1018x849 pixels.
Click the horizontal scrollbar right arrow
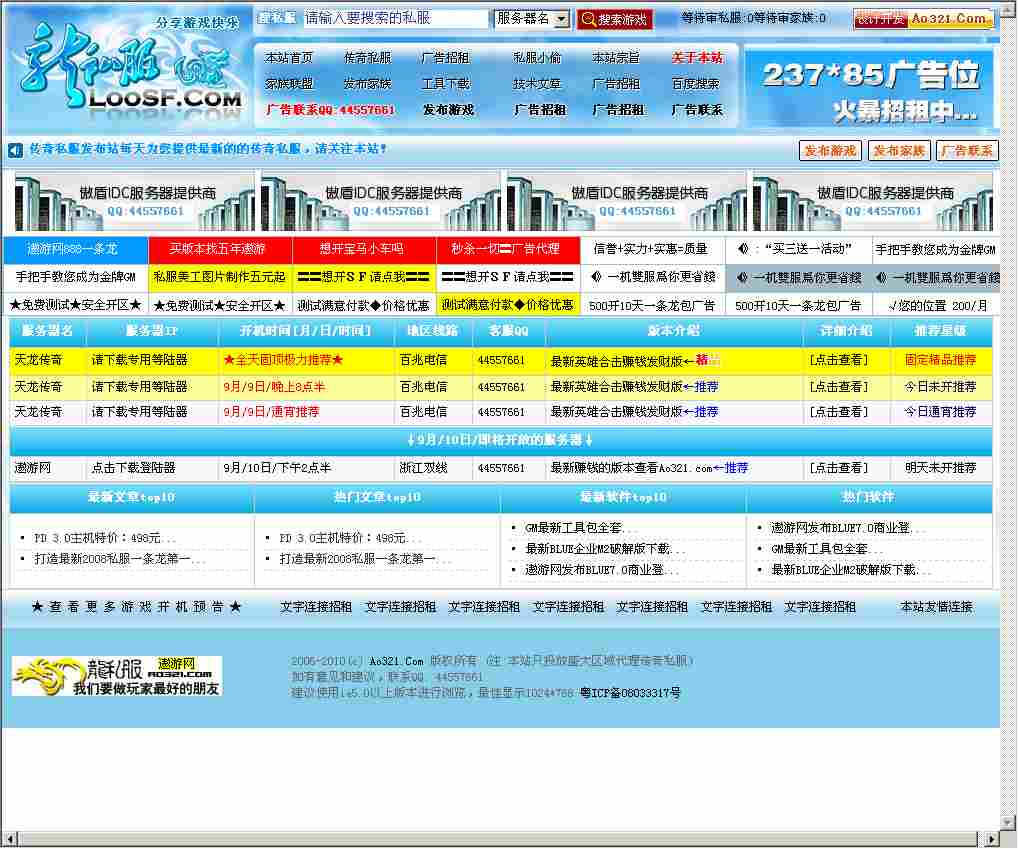coord(992,839)
